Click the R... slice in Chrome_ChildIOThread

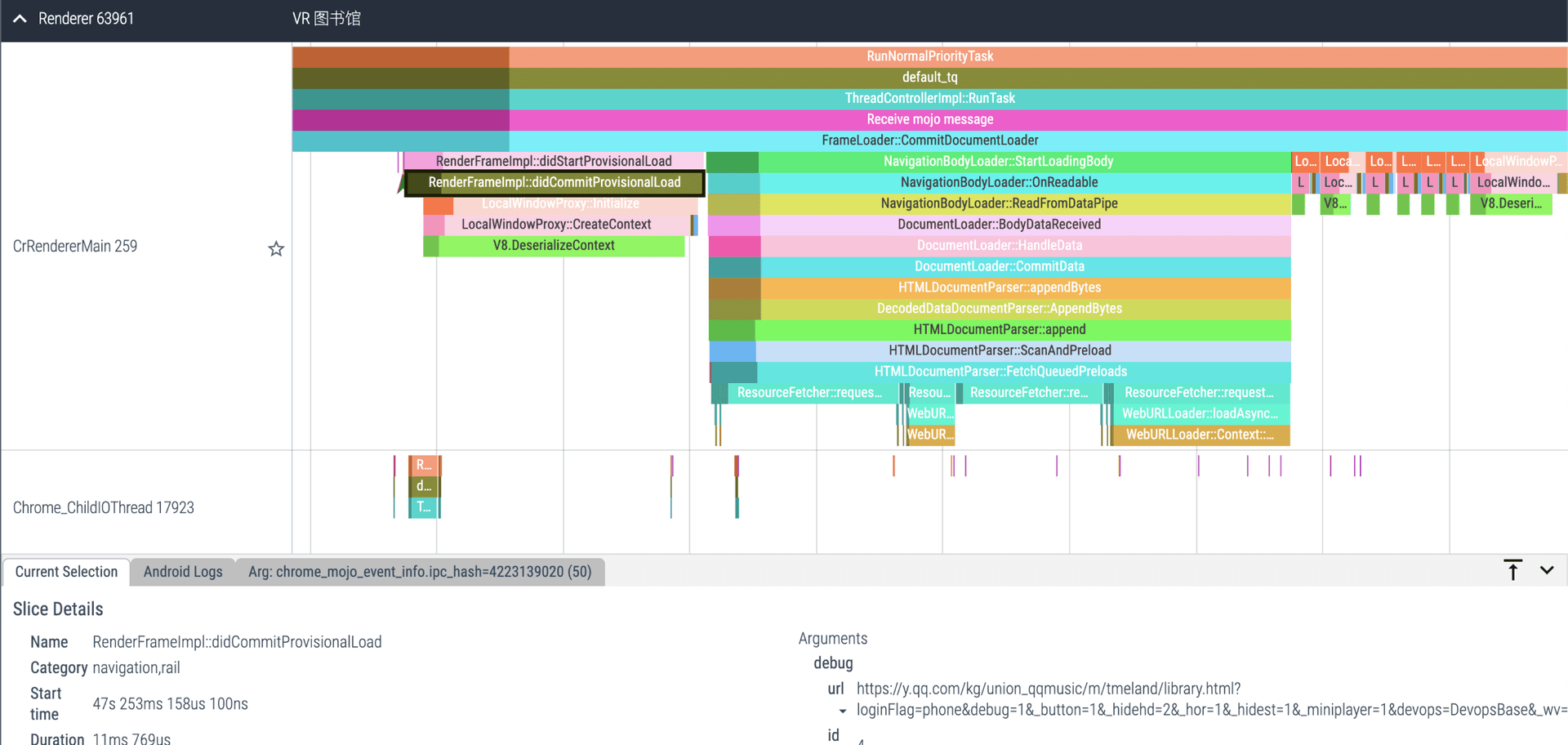(x=424, y=466)
